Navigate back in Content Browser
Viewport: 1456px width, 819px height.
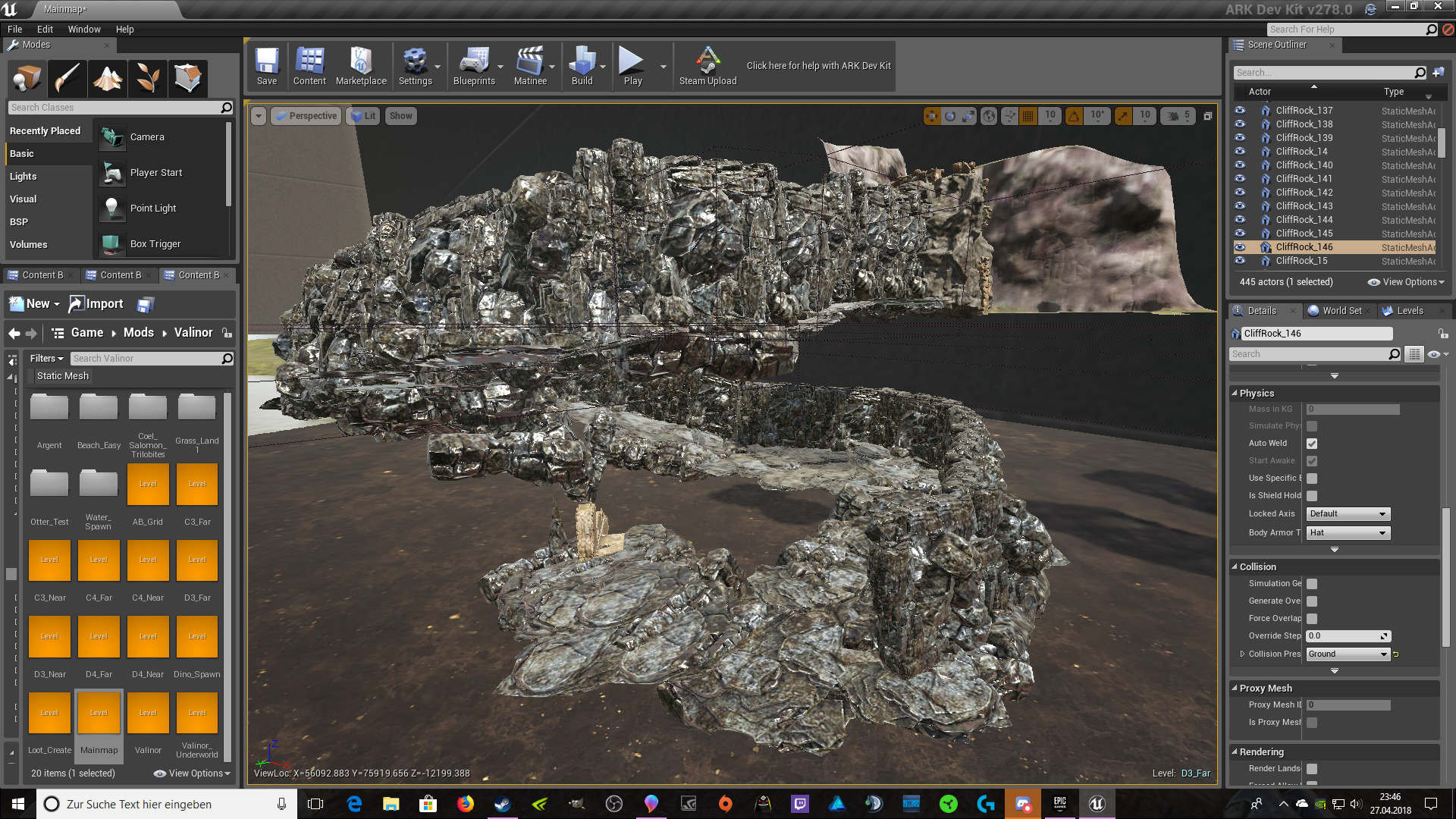14,333
